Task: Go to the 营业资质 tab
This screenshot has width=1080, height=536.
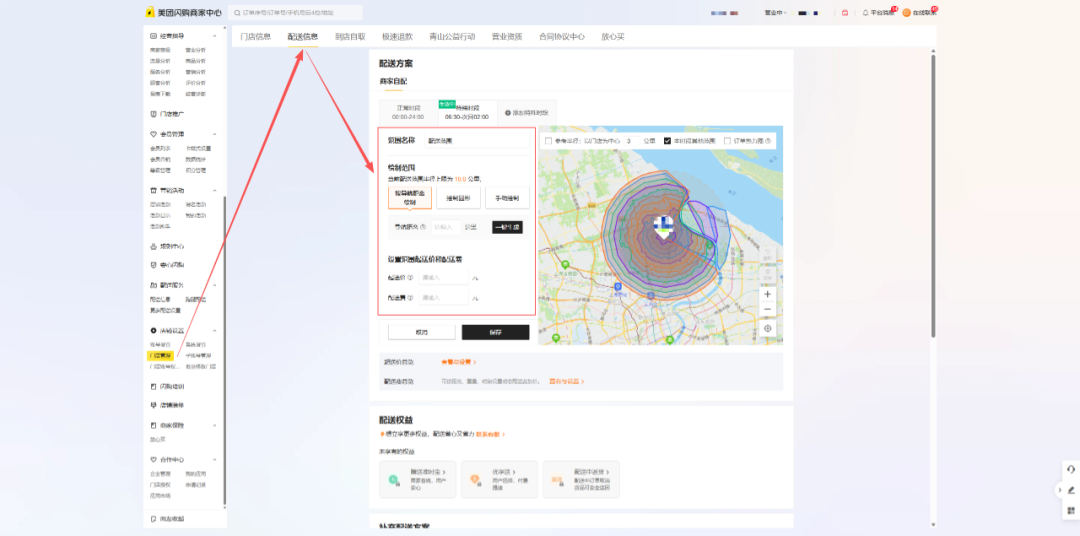Action: pos(507,37)
